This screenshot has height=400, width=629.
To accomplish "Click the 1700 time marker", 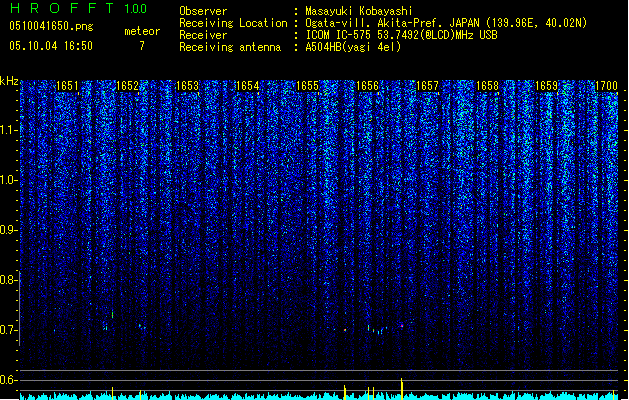I will click(606, 86).
